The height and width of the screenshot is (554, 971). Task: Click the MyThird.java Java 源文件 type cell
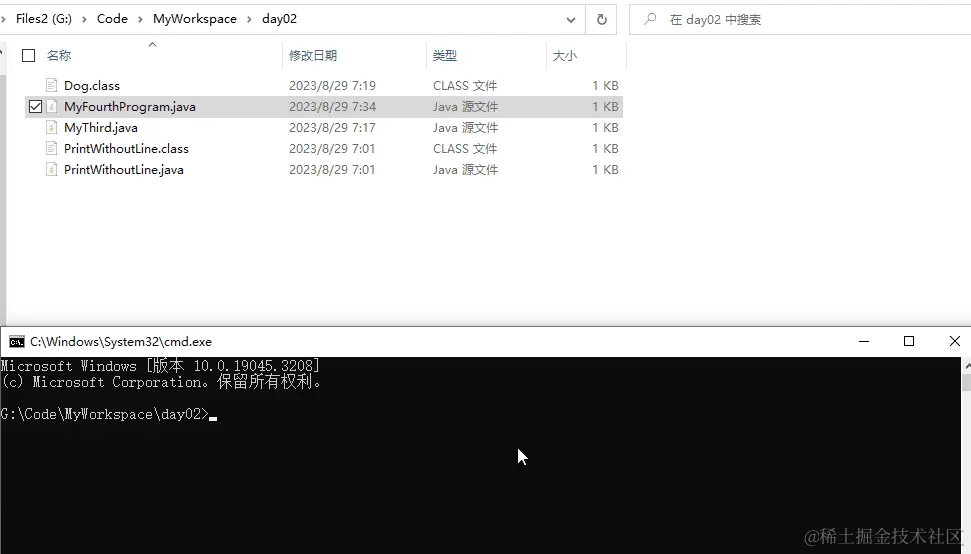click(x=465, y=128)
